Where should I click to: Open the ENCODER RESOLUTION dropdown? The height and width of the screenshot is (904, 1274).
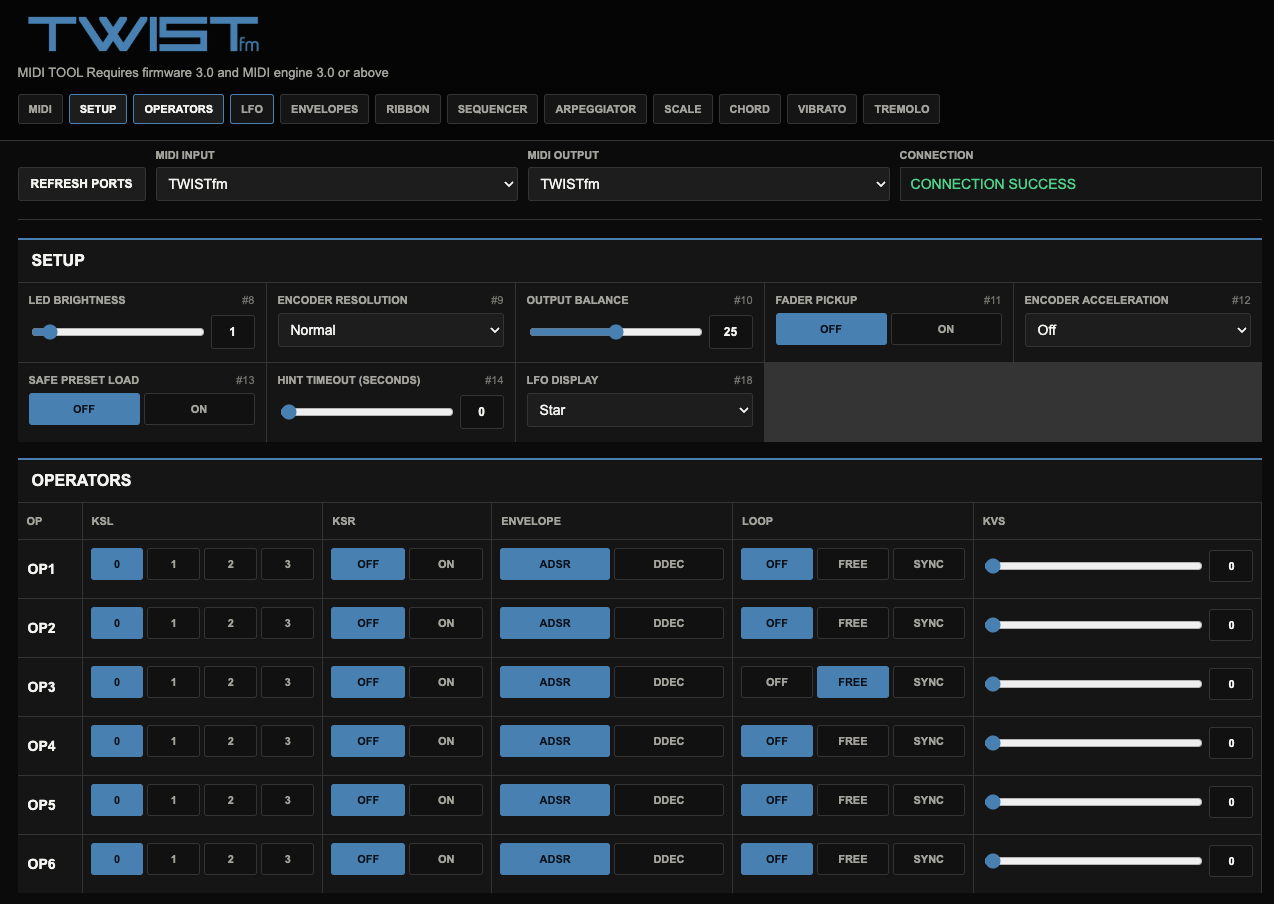(391, 330)
